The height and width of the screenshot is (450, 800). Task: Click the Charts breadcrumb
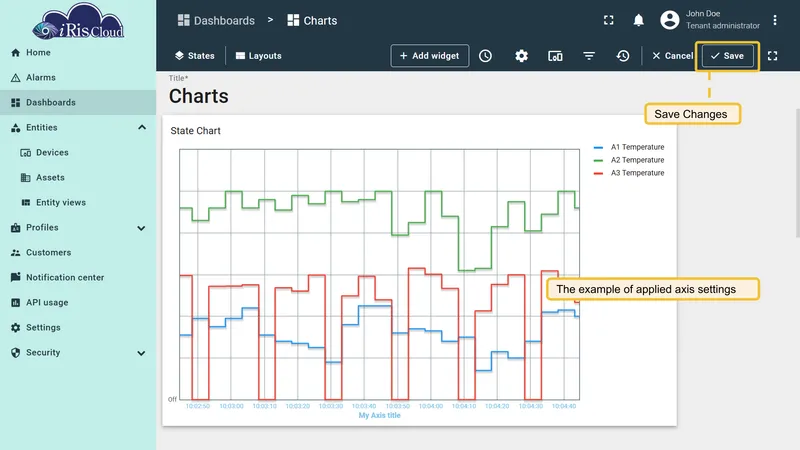click(312, 20)
